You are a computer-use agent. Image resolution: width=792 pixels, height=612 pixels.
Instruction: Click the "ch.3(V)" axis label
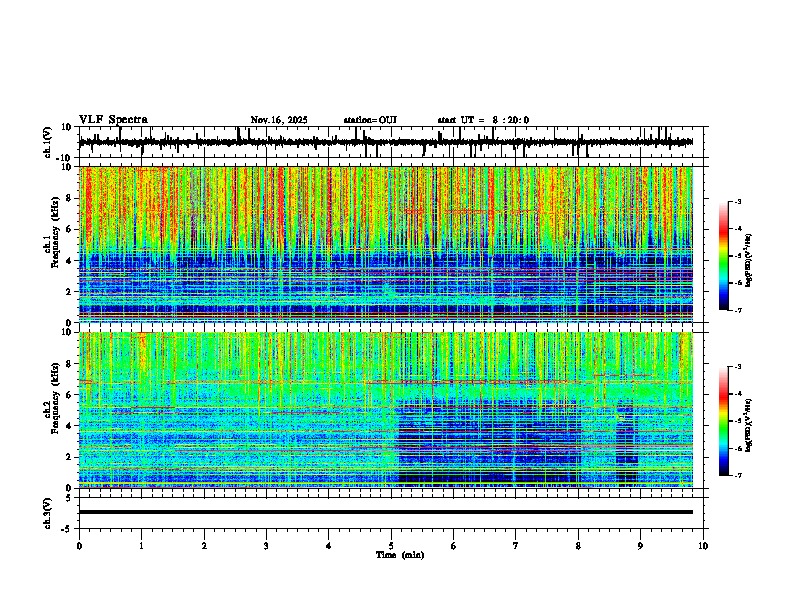coord(48,513)
